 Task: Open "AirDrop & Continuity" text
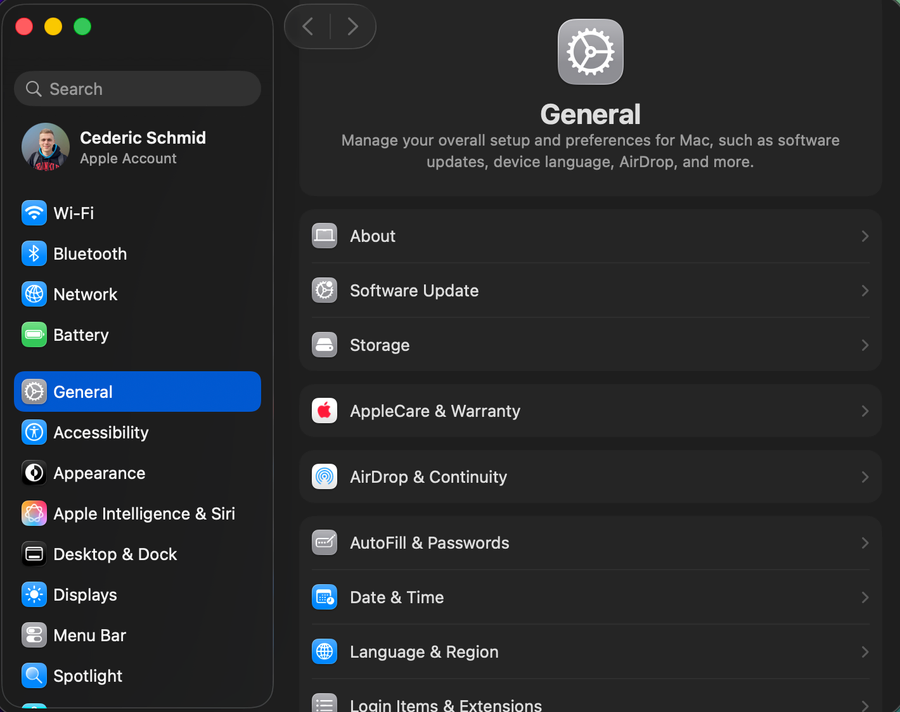tap(429, 477)
